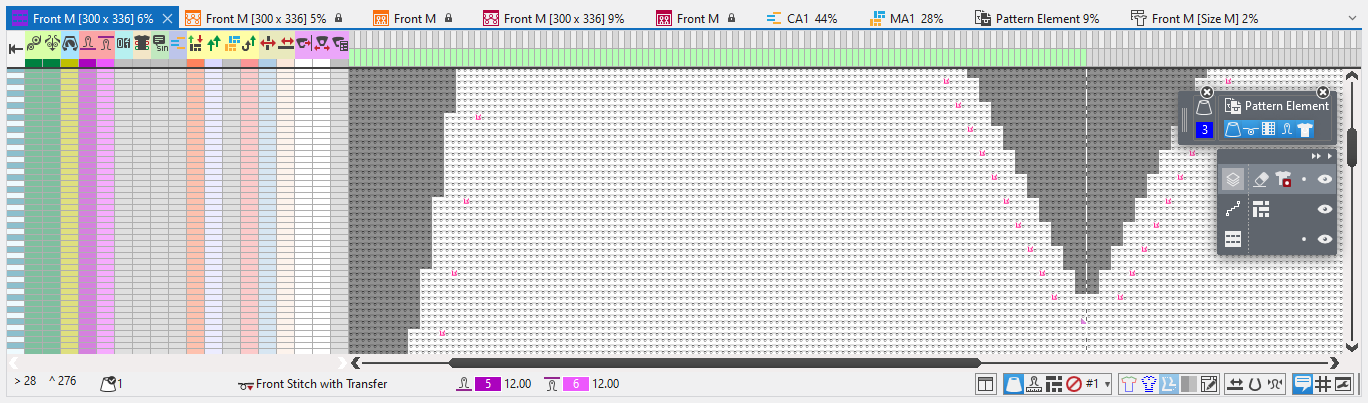The image size is (1368, 403).
Task: Click the window layout icon in bottom toolbar
Action: 985,384
